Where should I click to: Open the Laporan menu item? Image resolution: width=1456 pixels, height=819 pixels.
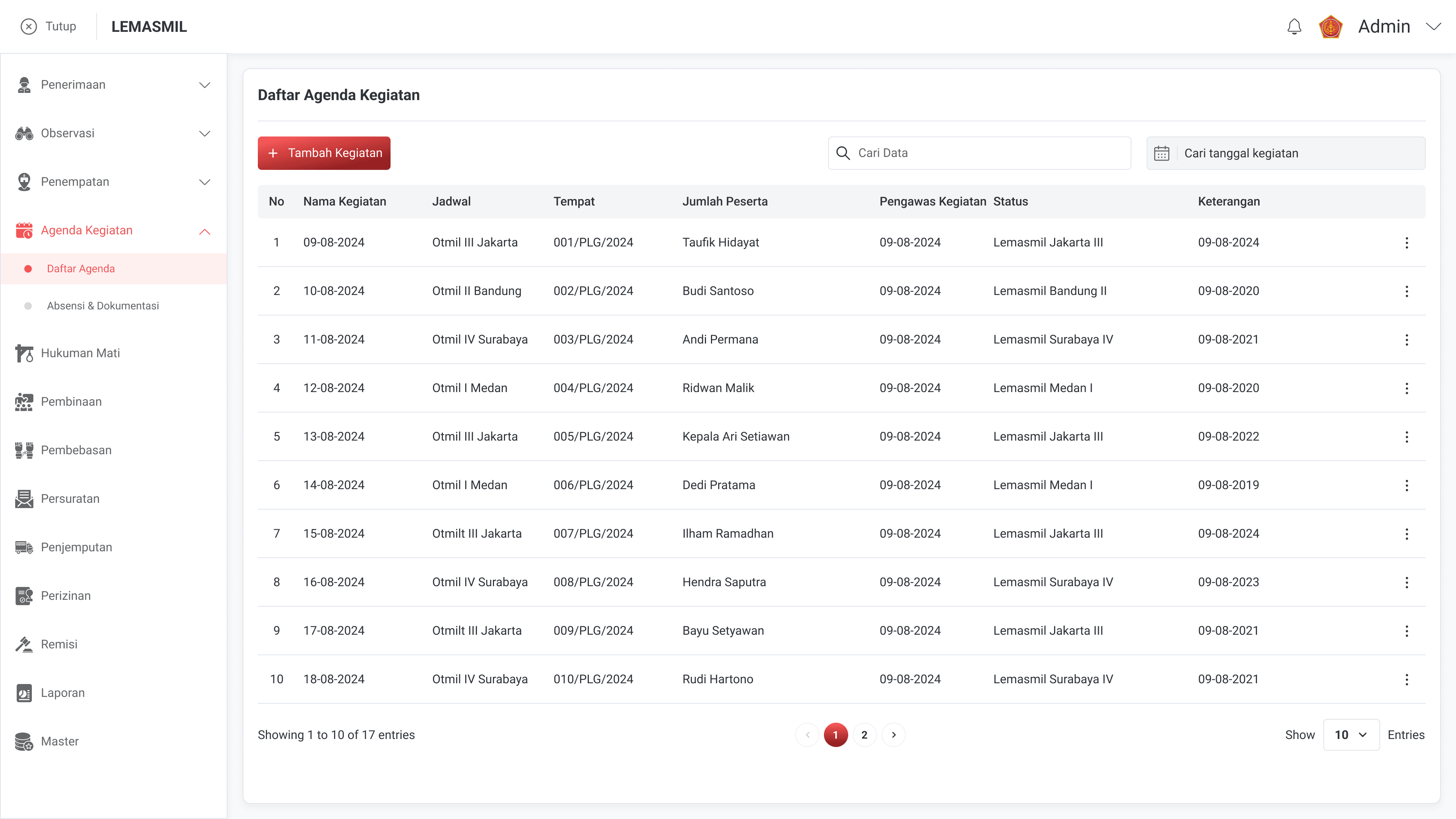coord(62,693)
